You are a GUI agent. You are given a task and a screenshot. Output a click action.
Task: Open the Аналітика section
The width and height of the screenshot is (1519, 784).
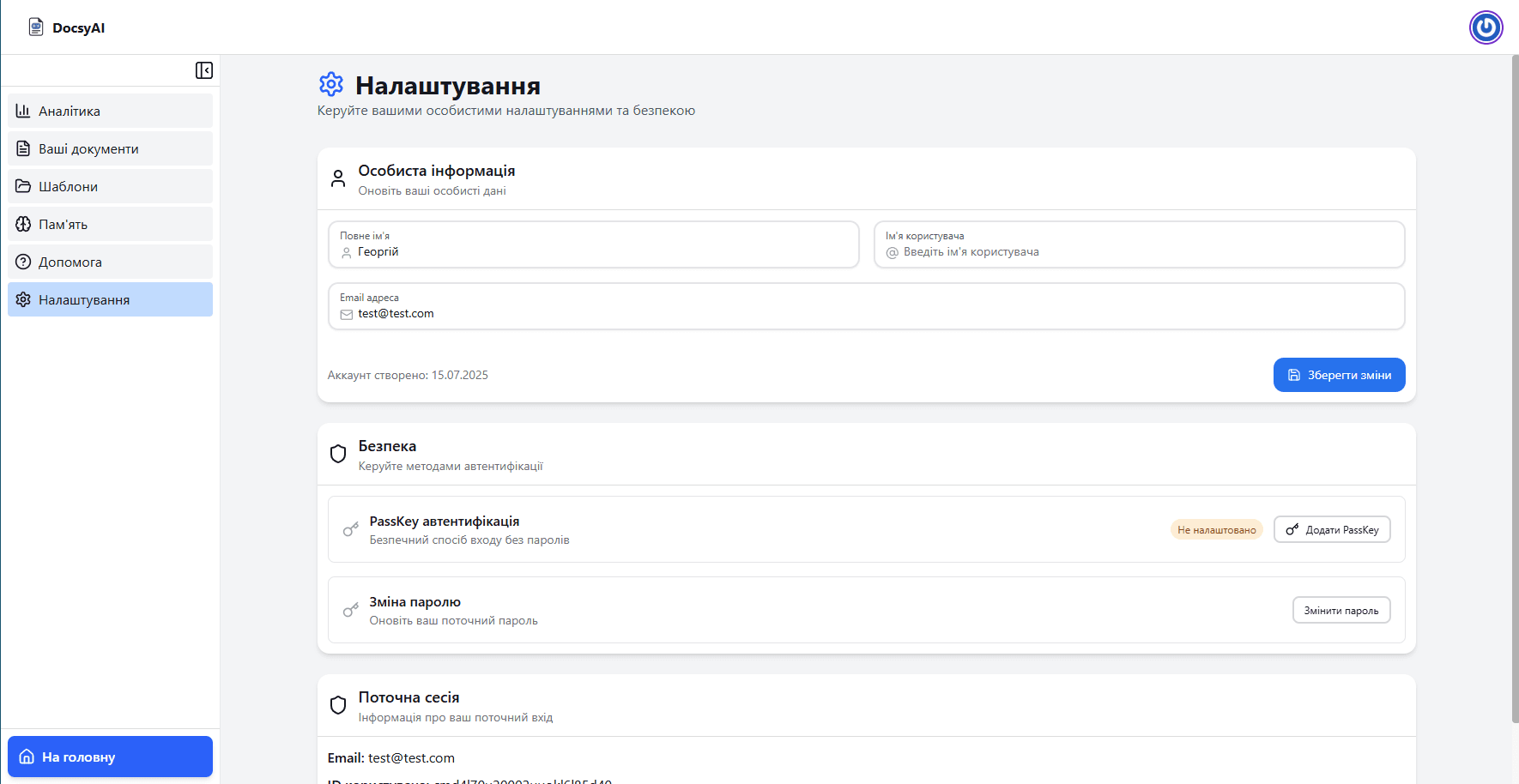(x=110, y=111)
